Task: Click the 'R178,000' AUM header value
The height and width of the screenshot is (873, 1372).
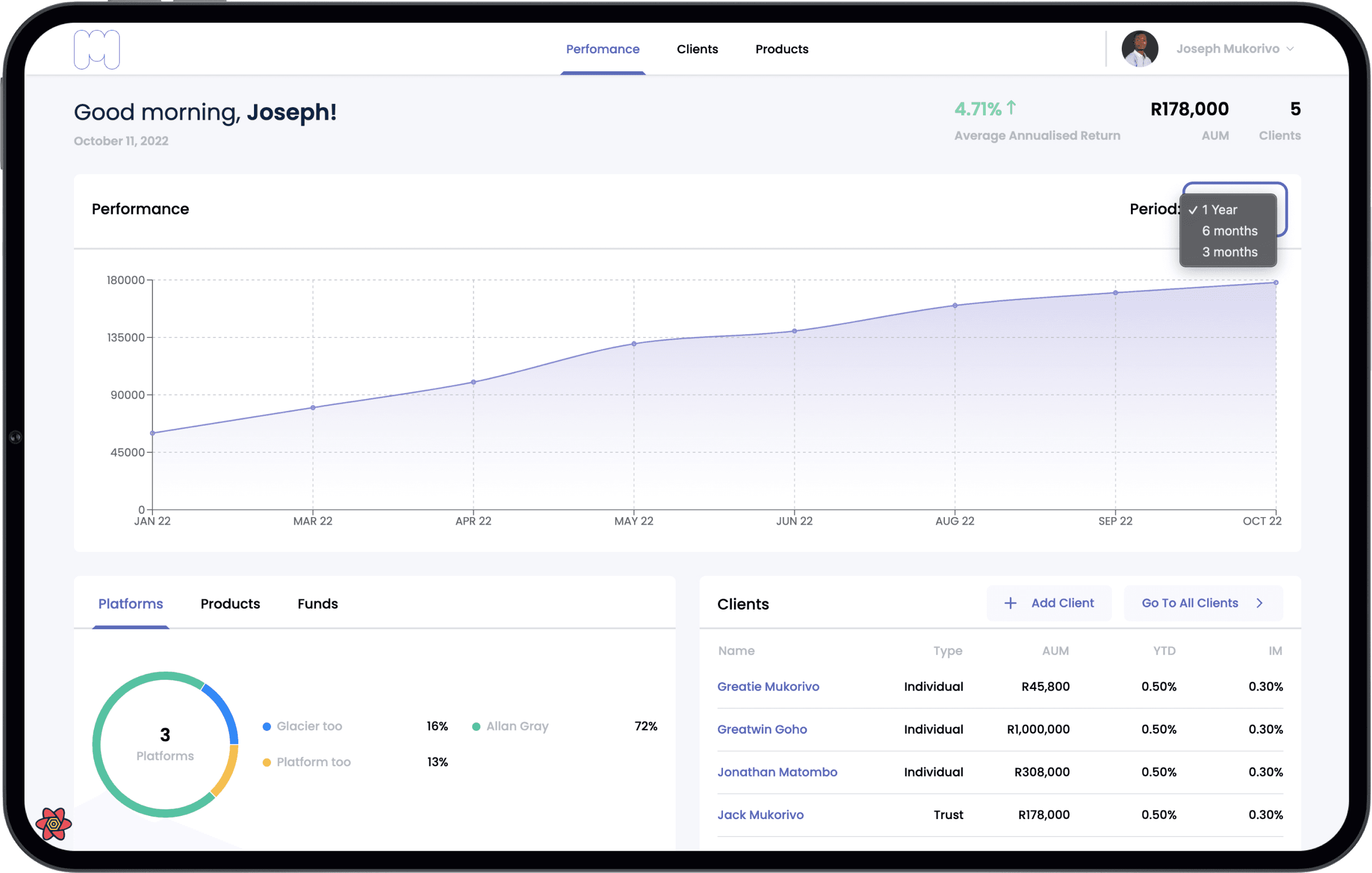Action: point(1189,109)
